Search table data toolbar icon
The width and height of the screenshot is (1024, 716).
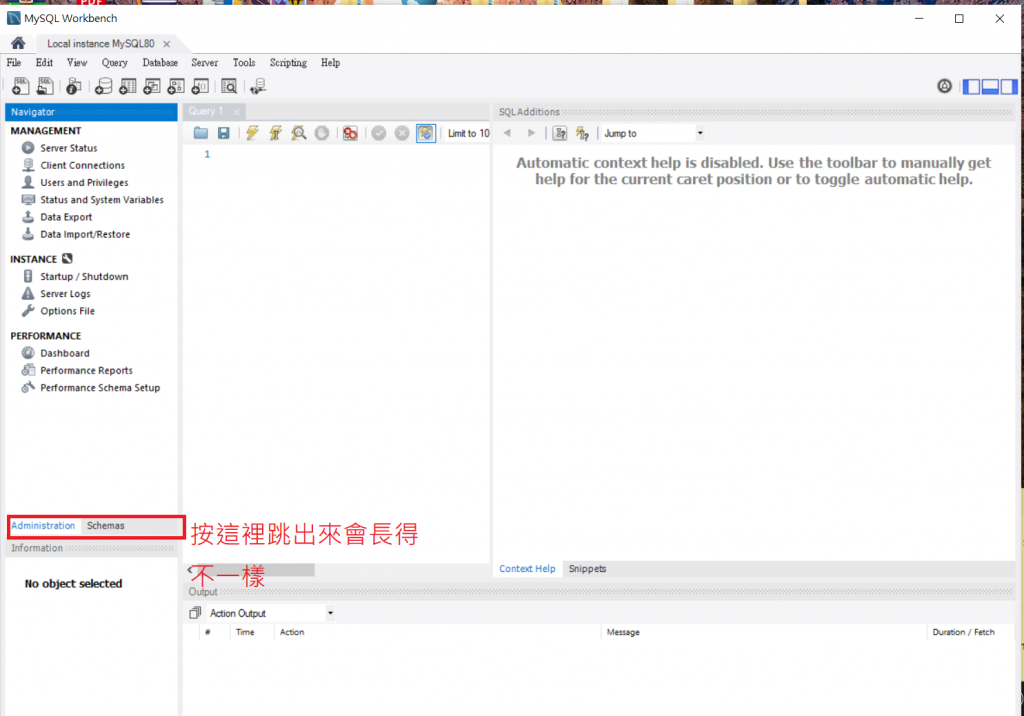[229, 86]
